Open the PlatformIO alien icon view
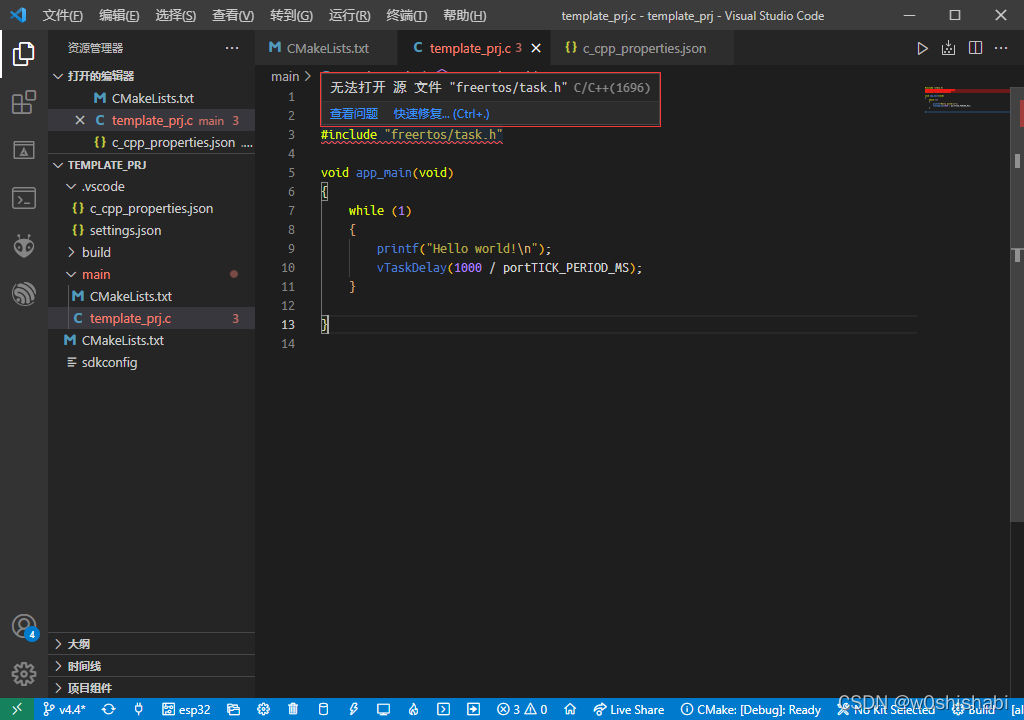The image size is (1024, 720). pos(24,246)
